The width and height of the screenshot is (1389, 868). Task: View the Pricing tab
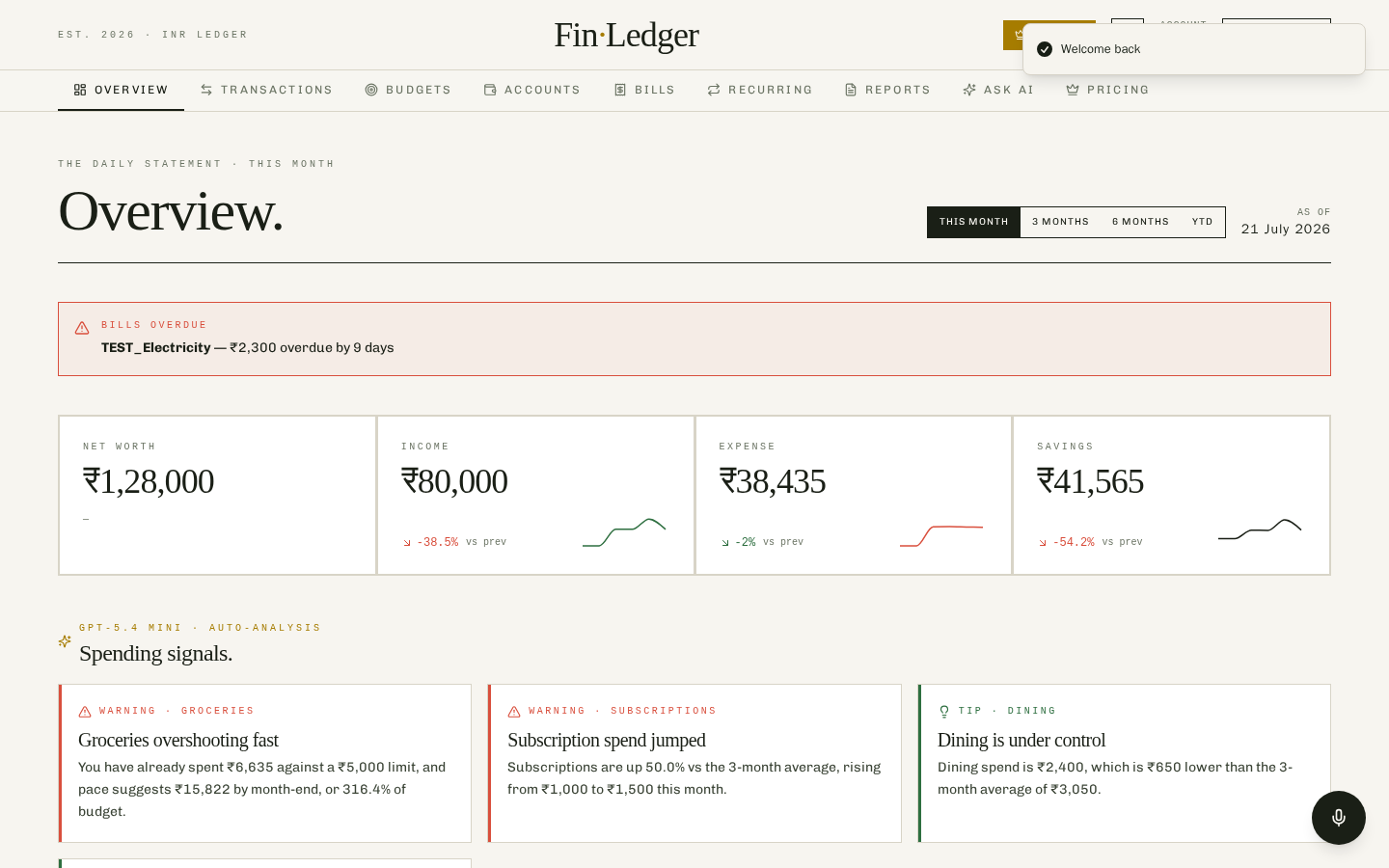(1107, 90)
